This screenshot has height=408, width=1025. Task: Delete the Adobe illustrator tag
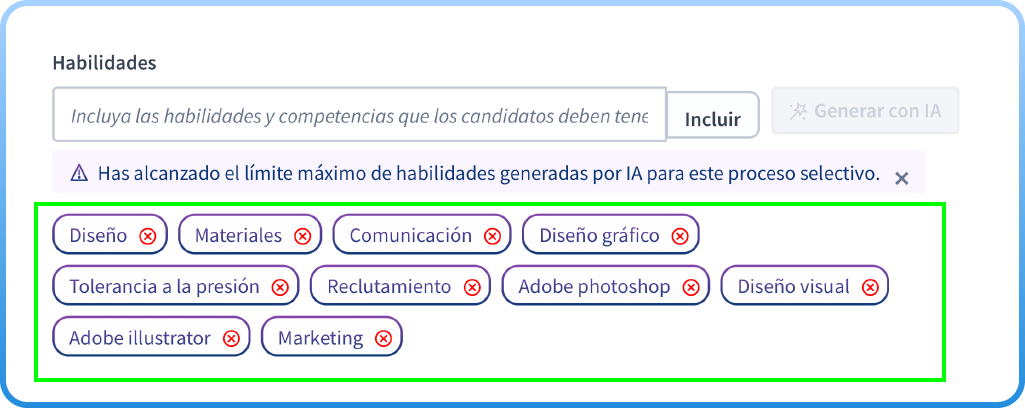pos(231,338)
